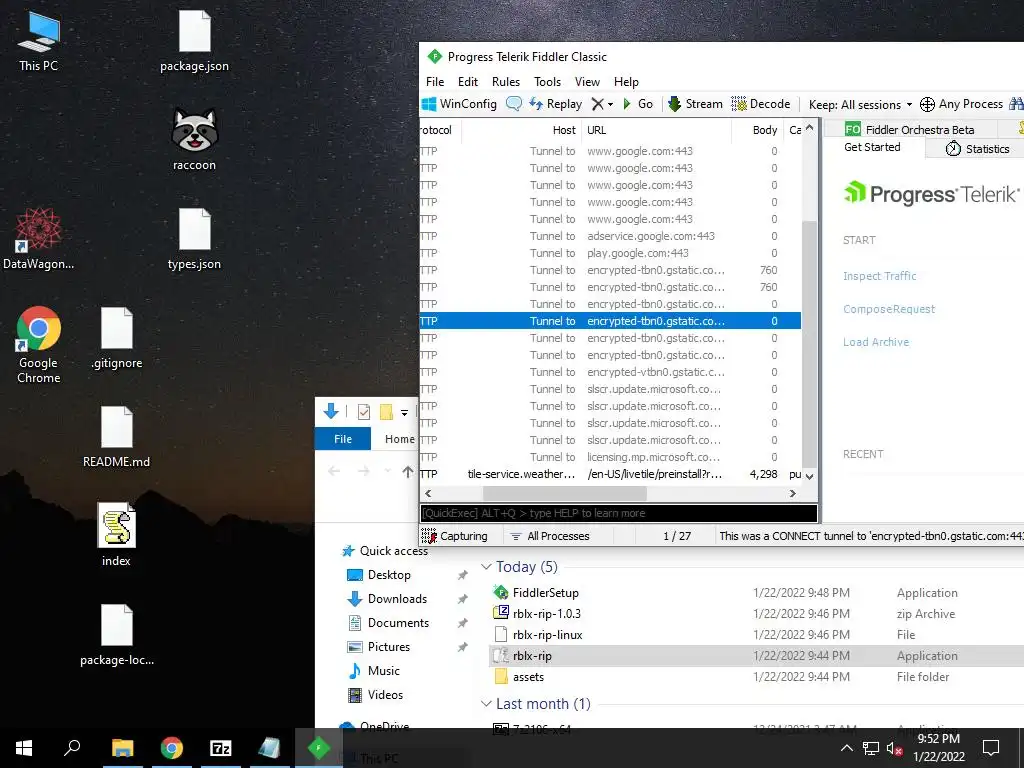Open the Home tab in File Explorer

pos(399,439)
